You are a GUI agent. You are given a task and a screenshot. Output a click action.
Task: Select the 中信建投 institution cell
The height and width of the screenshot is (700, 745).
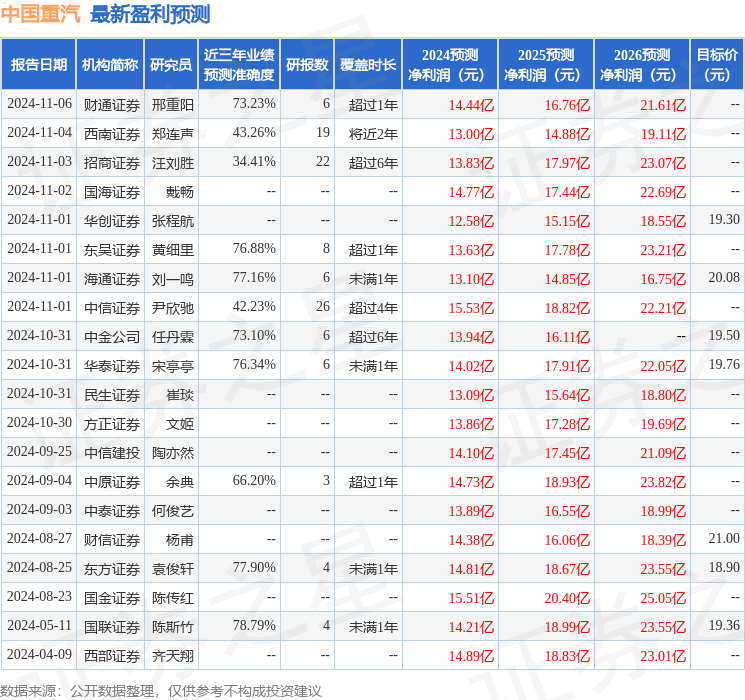112,452
